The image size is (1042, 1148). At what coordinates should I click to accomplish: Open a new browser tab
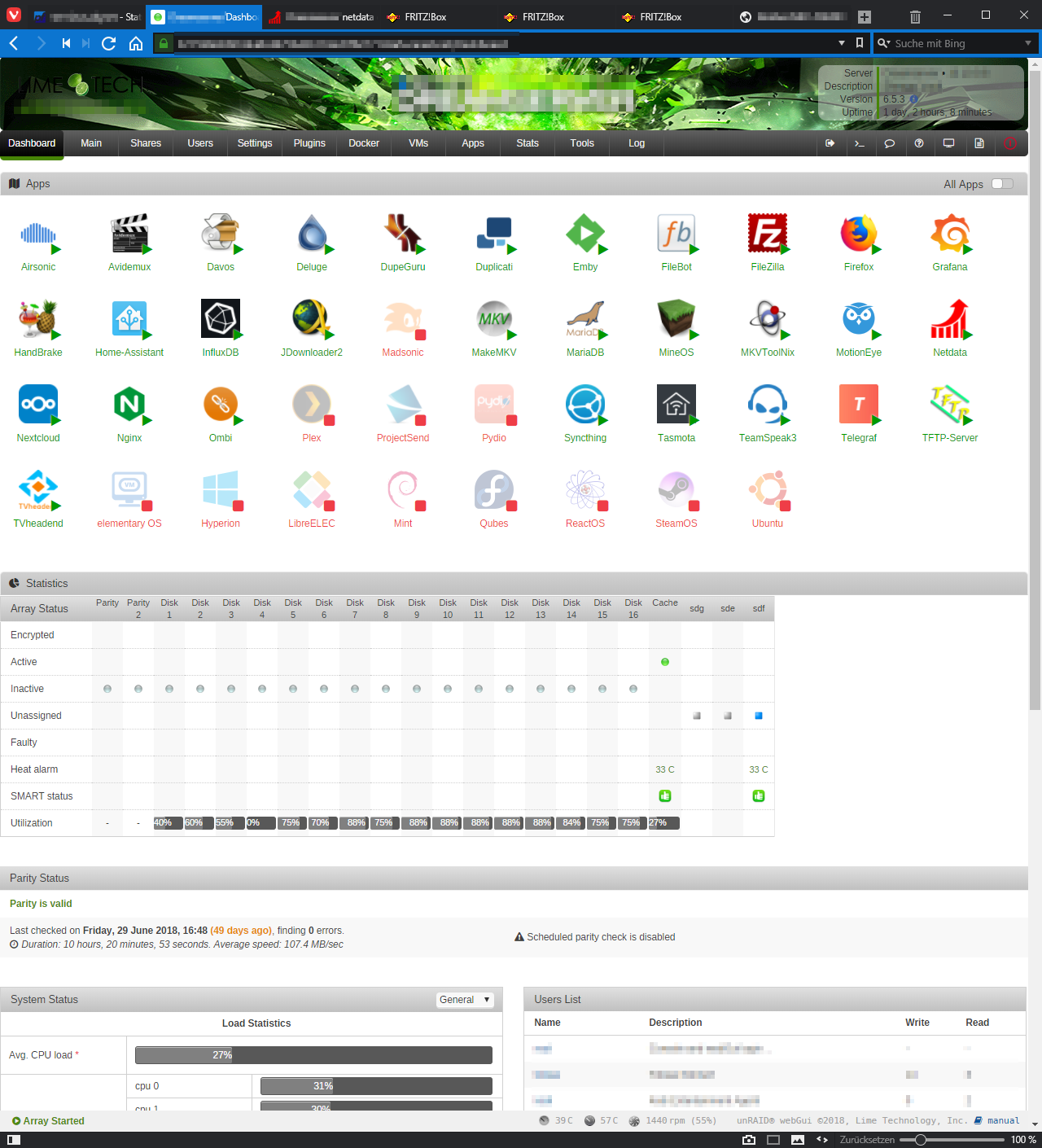pos(865,17)
